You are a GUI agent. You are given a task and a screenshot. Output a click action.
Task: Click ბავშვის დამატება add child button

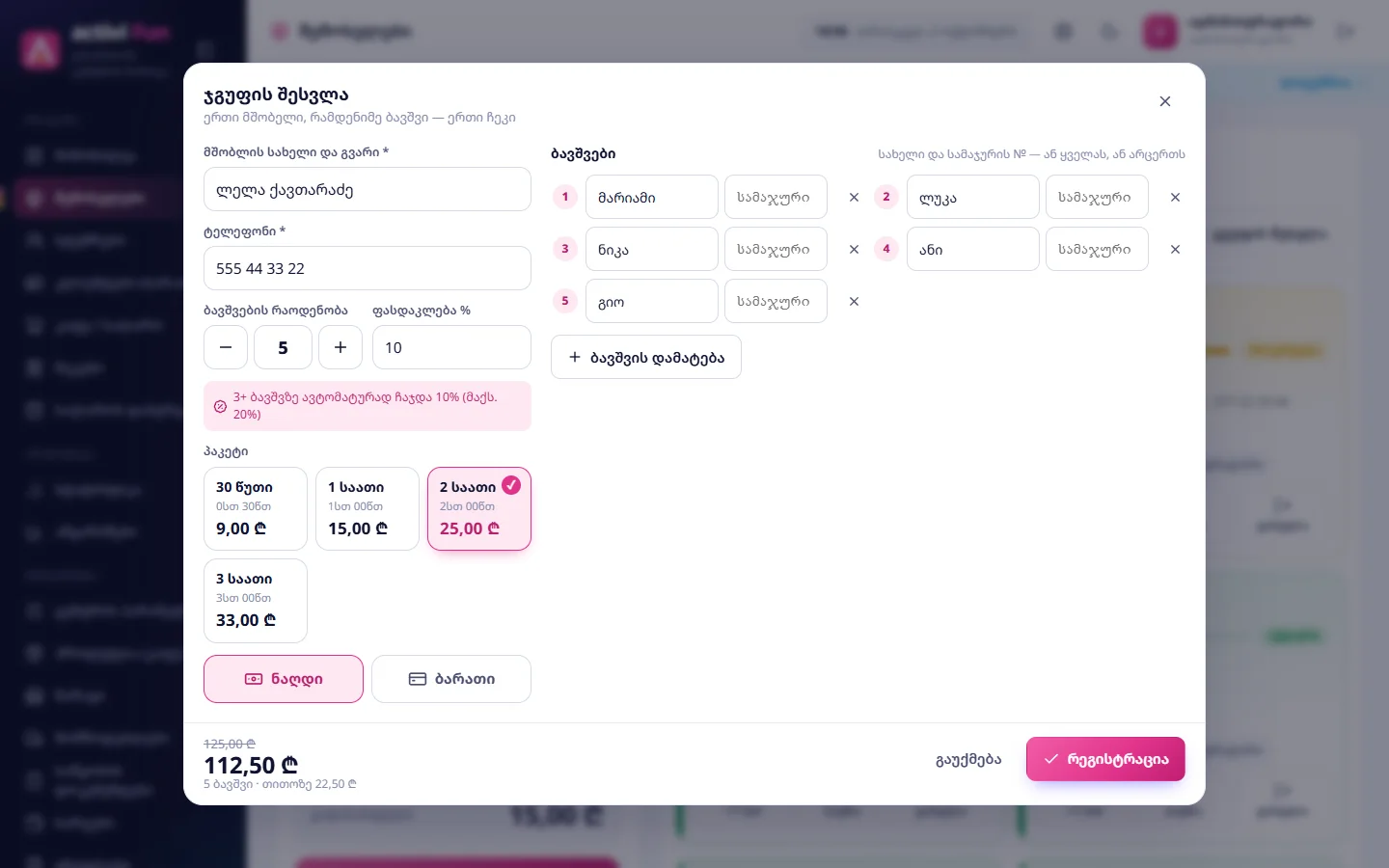coord(646,357)
